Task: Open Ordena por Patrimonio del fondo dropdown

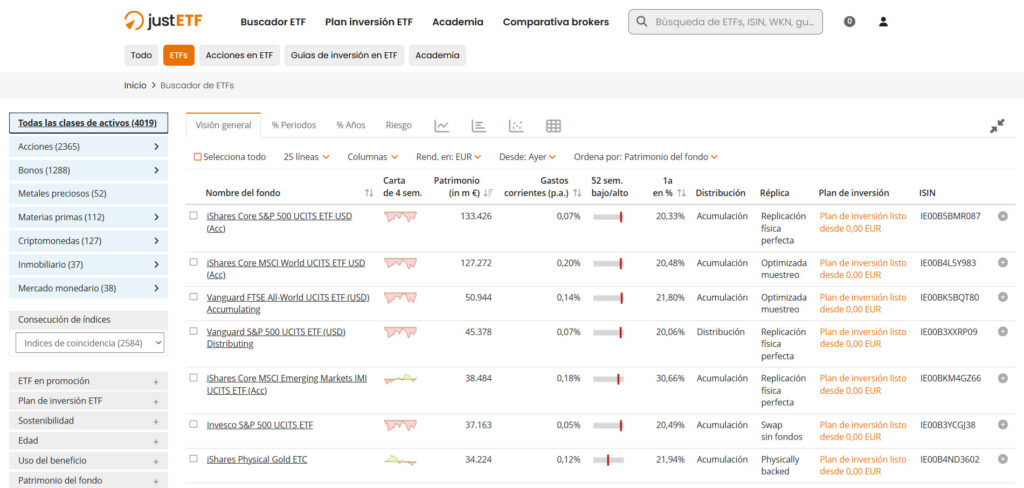Action: pos(646,157)
